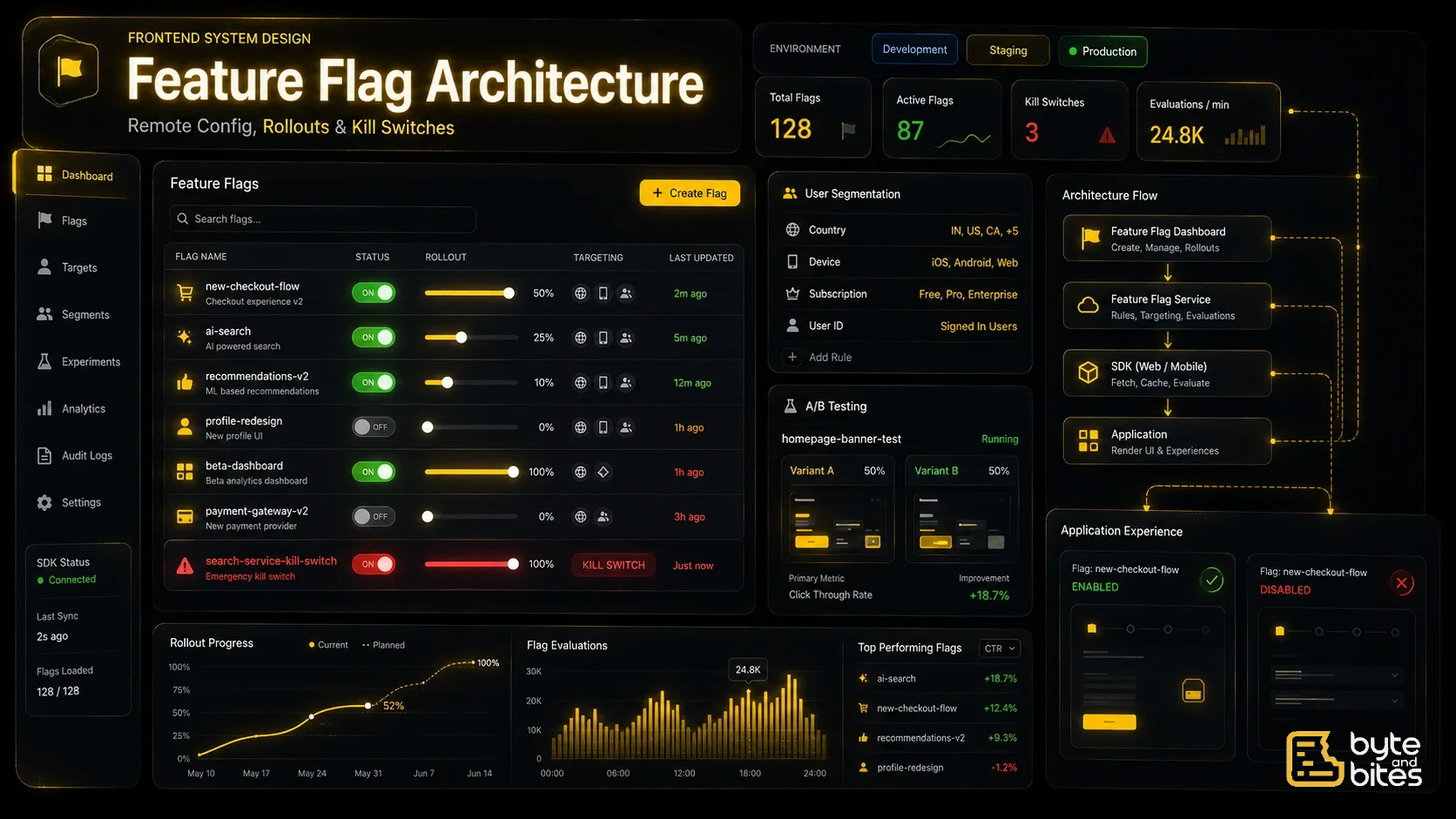
Task: Click Add Rule in User Segmentation
Action: click(x=820, y=357)
